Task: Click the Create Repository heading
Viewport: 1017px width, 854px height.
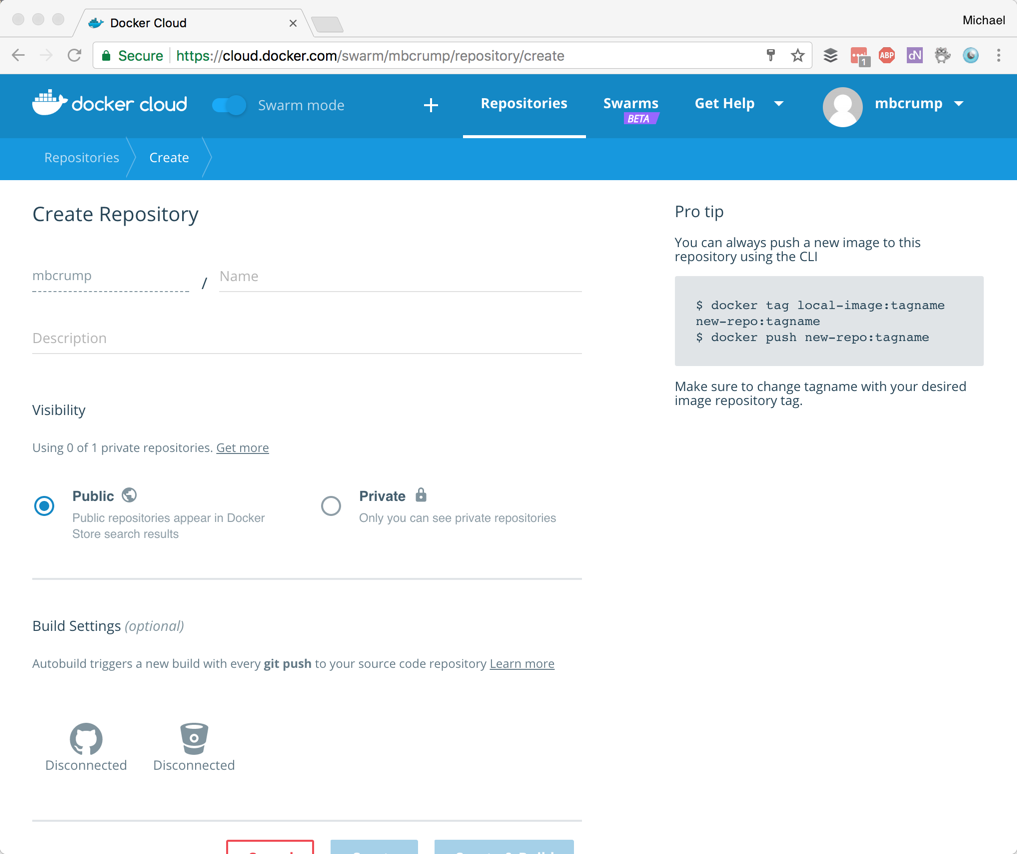Action: tap(115, 215)
